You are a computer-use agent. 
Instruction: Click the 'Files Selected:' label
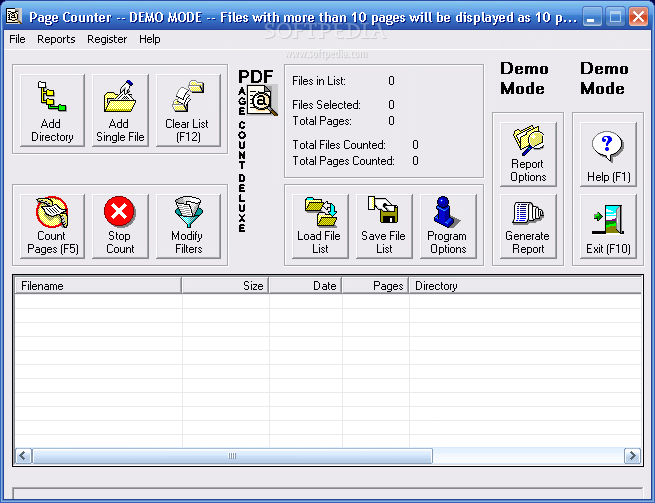(x=326, y=104)
